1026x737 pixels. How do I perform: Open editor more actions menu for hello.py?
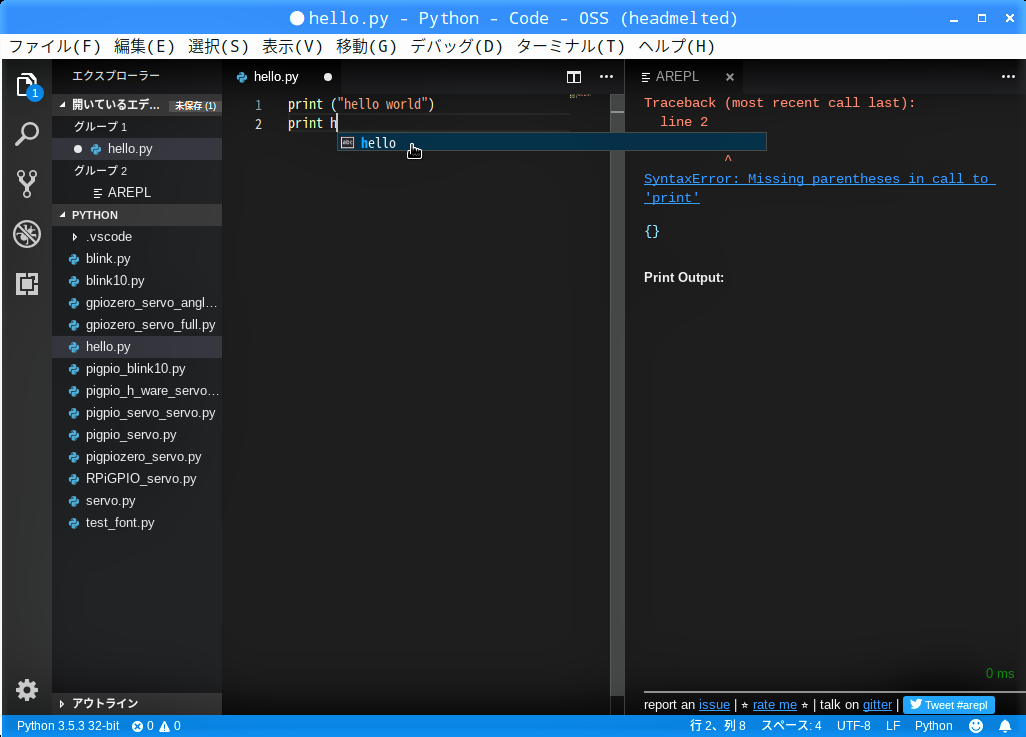607,77
